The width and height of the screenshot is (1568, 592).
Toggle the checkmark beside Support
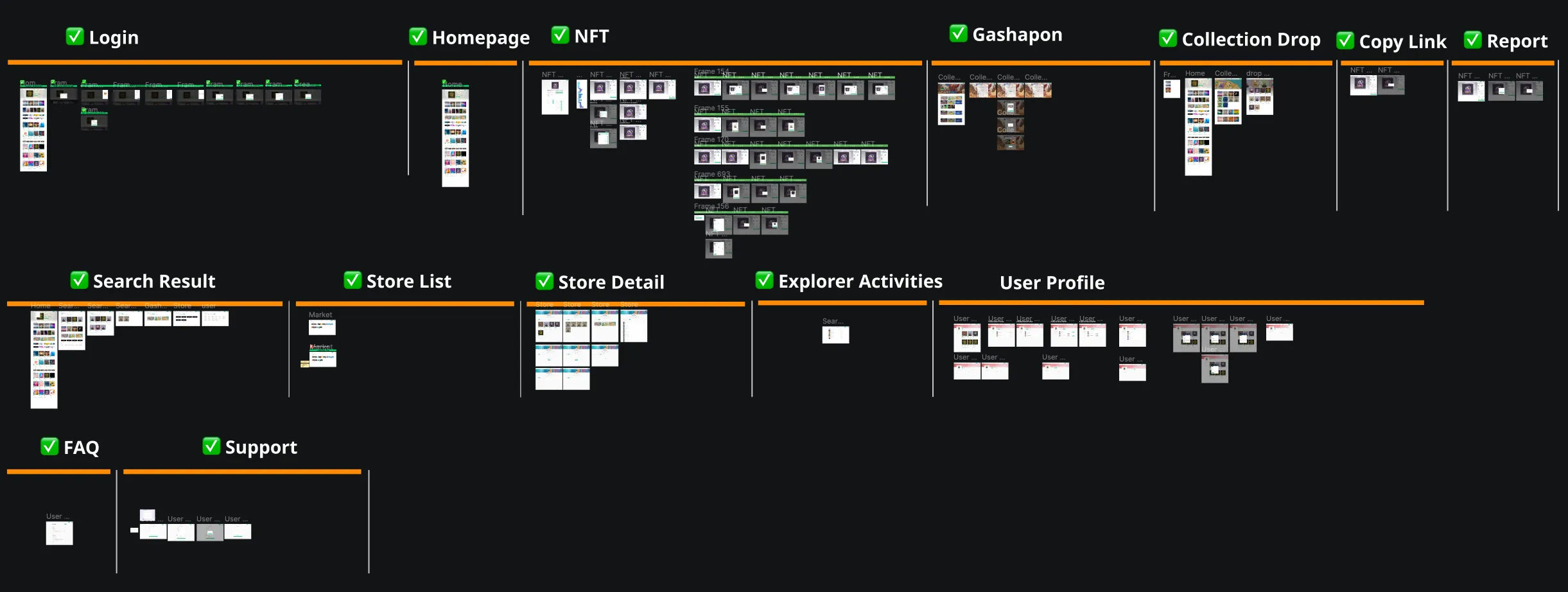click(x=211, y=446)
